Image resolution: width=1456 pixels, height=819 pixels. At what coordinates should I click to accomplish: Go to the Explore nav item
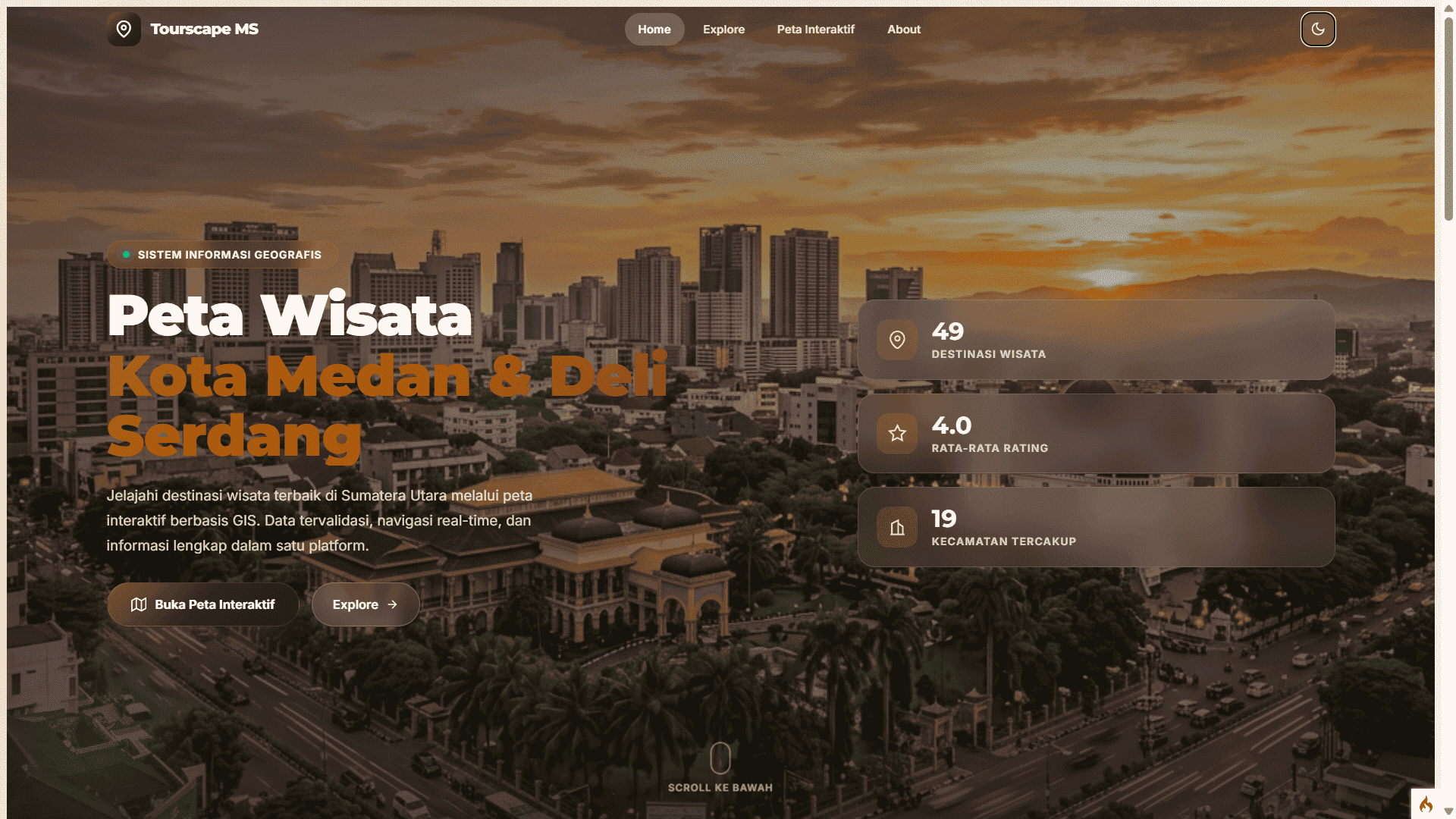(723, 29)
